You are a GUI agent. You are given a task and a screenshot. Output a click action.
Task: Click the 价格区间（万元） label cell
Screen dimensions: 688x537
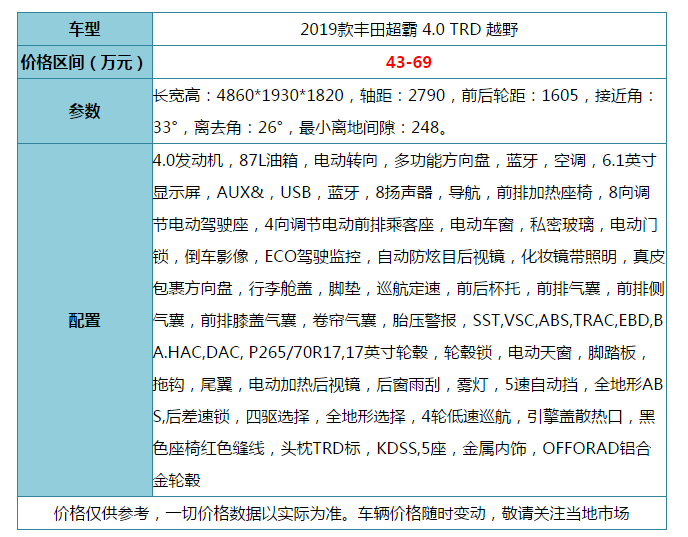[x=85, y=62]
